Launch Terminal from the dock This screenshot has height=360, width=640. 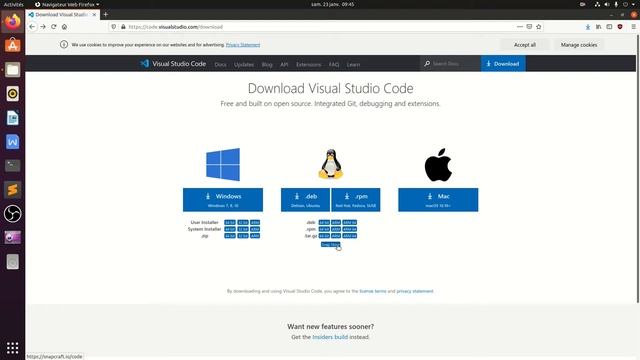click(13, 165)
